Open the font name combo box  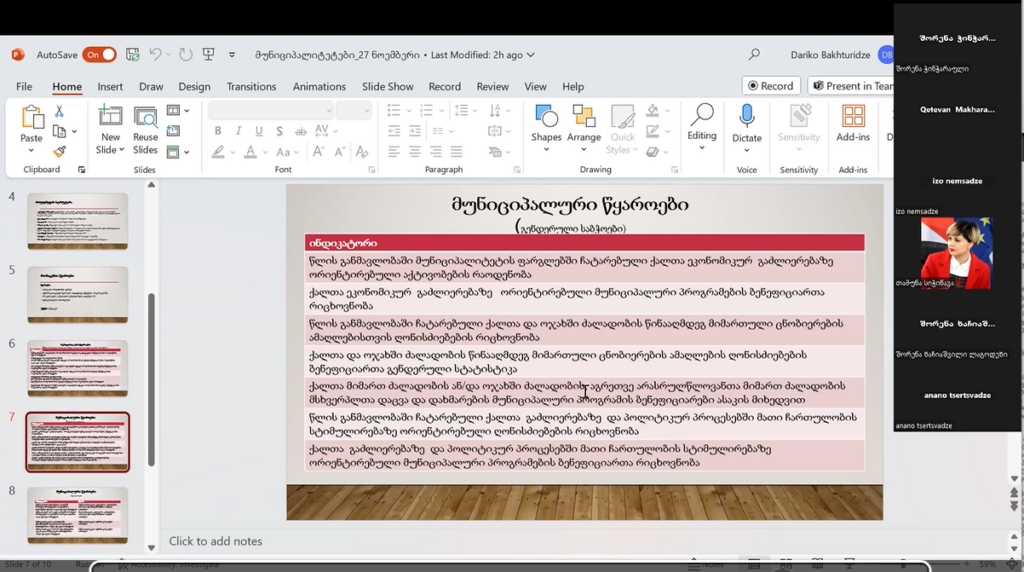(x=270, y=110)
